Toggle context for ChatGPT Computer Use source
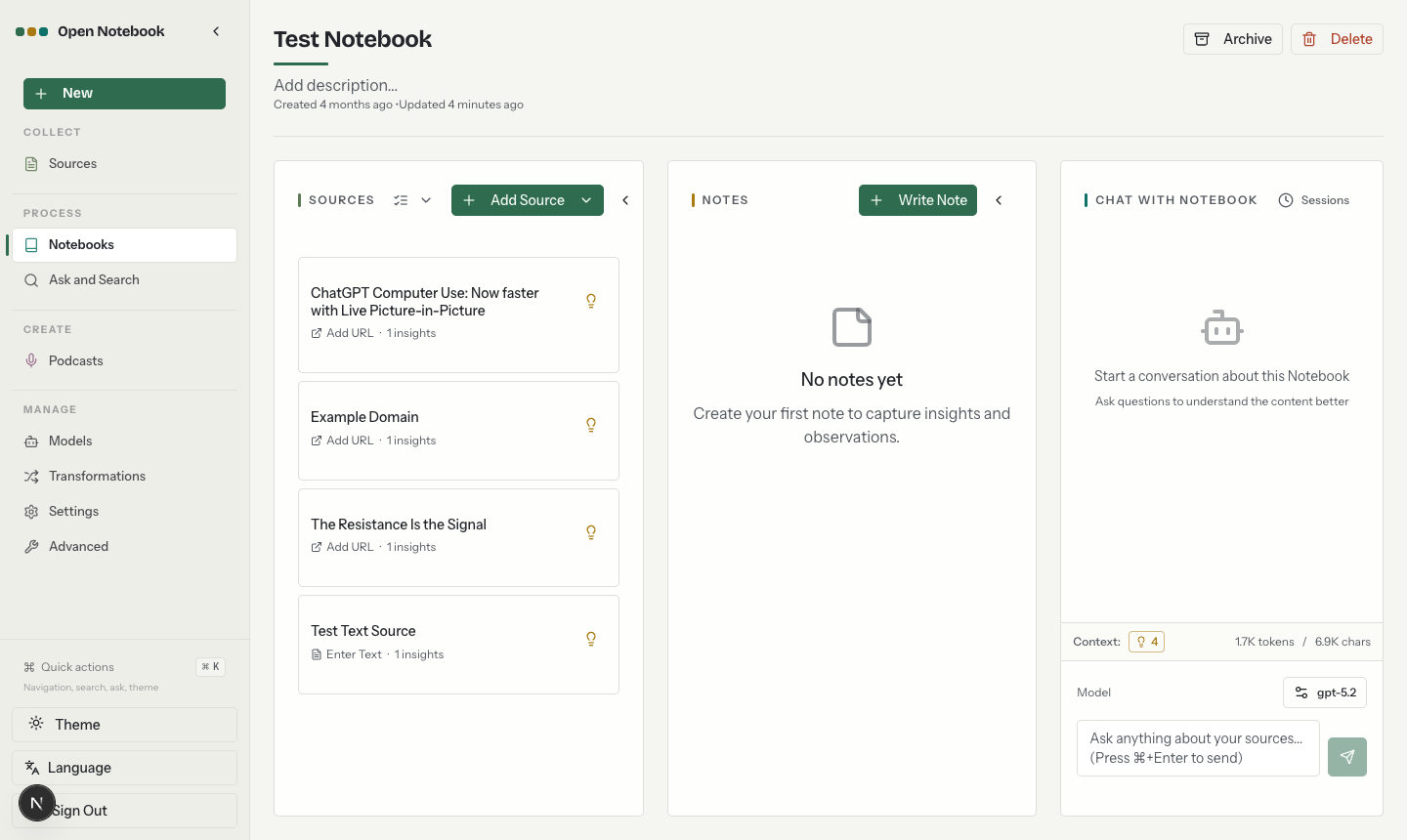The height and width of the screenshot is (840, 1407). pyautogui.click(x=591, y=301)
